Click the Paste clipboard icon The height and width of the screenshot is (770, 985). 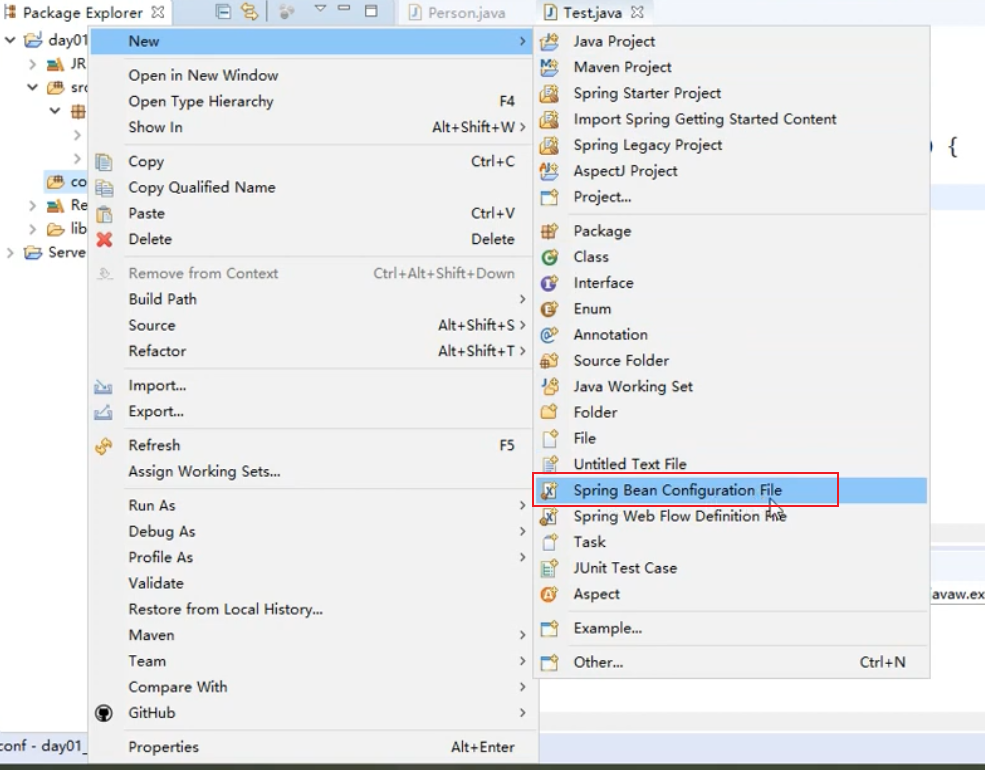click(104, 214)
